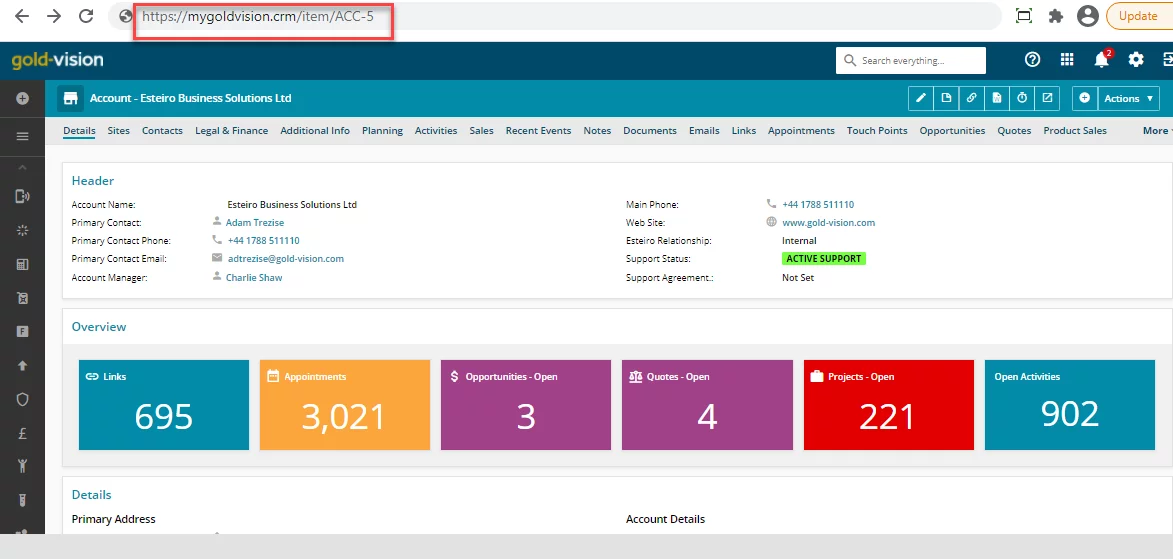
Task: Click the logout arrow icon
Action: [1167, 60]
